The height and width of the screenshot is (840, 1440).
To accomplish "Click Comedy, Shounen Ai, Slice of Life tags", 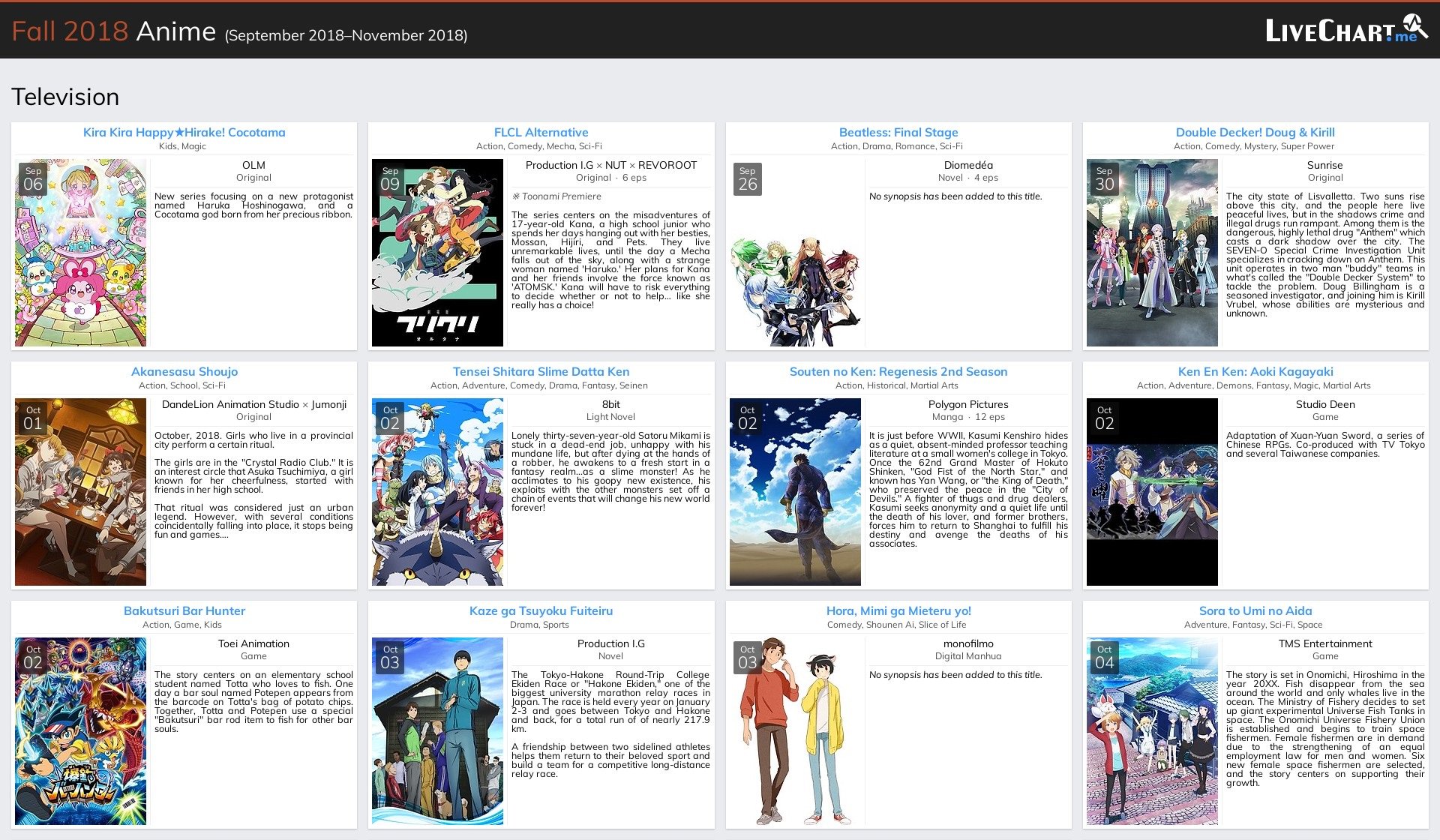I will click(x=896, y=625).
